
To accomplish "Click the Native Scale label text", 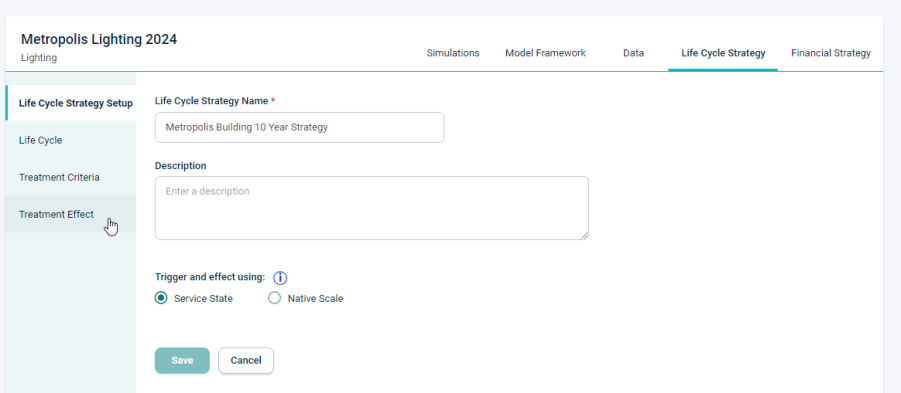I will [x=315, y=299].
